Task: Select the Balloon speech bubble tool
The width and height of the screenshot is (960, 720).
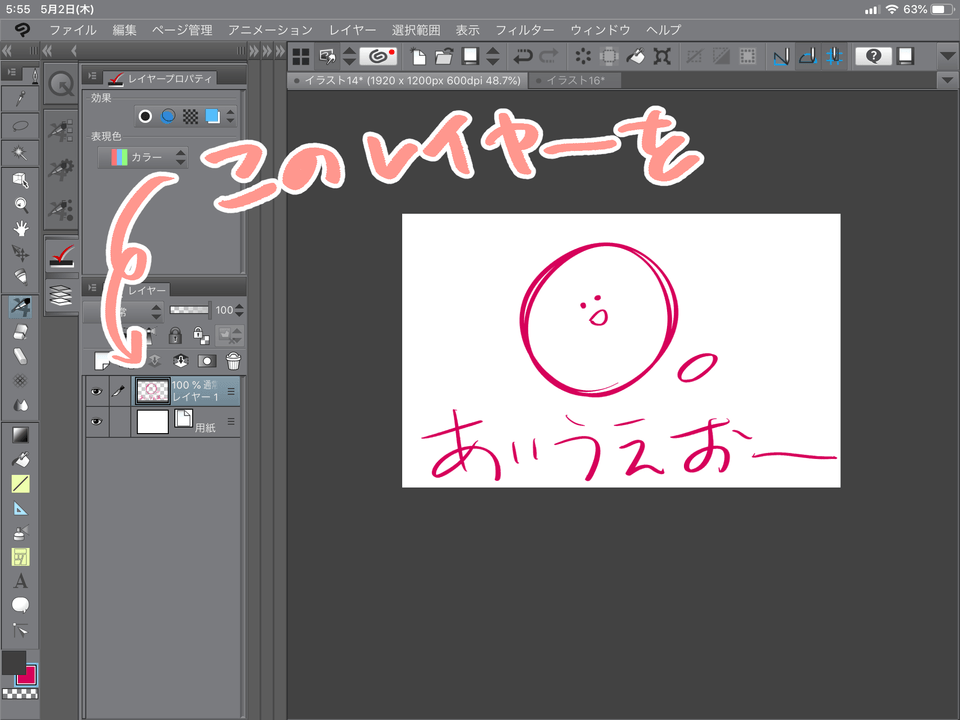Action: click(20, 605)
